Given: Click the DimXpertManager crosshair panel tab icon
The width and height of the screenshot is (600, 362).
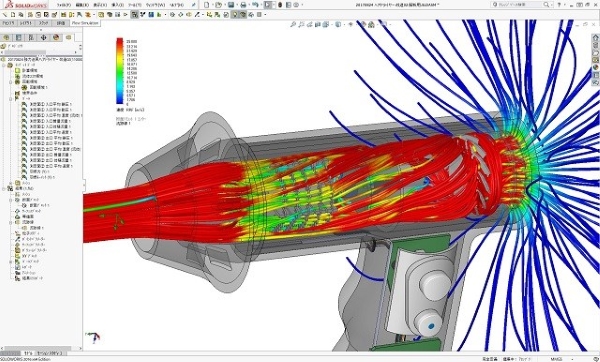Looking at the screenshot, I should point(43,38).
